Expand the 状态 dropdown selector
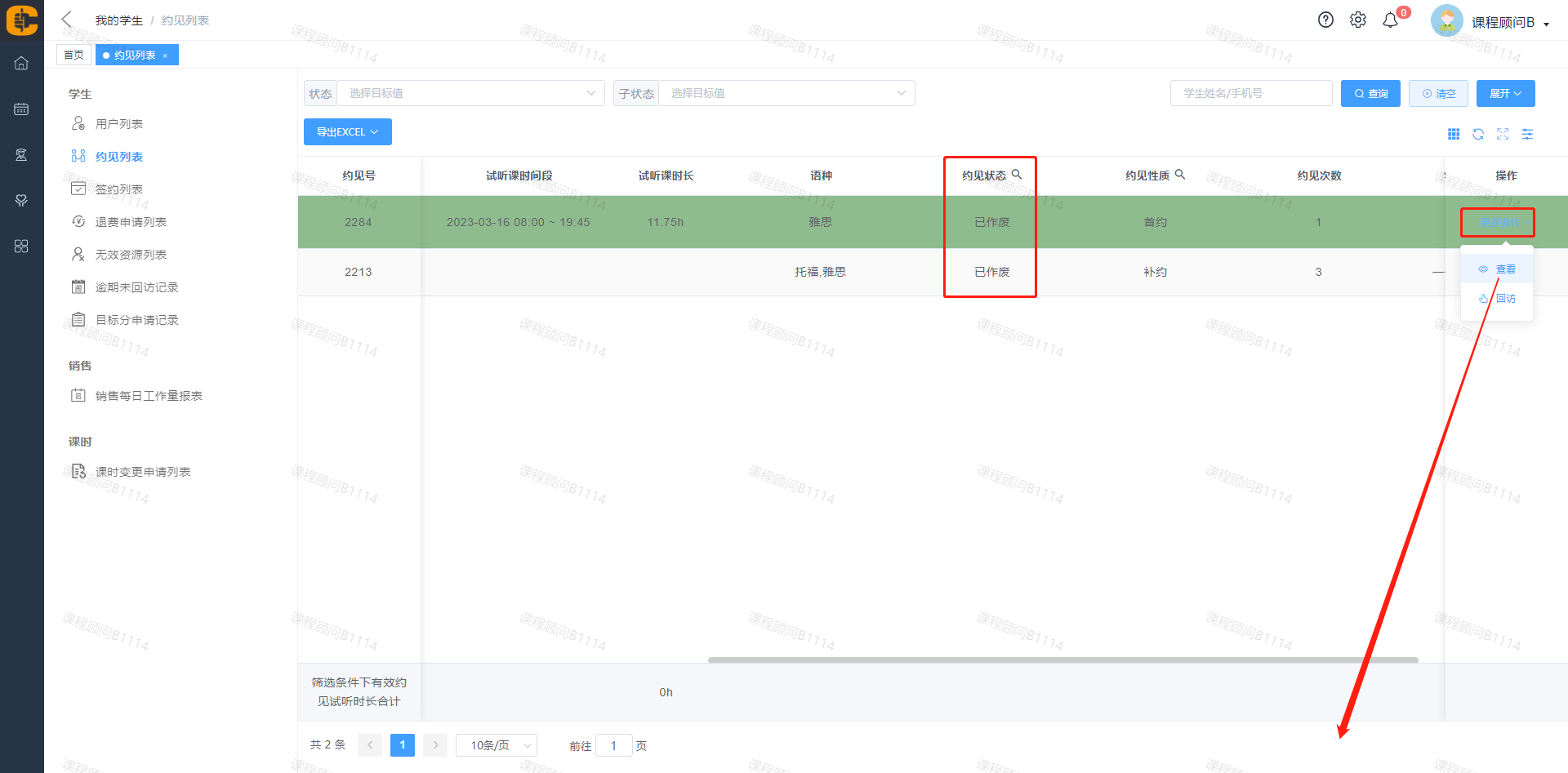 (x=470, y=93)
